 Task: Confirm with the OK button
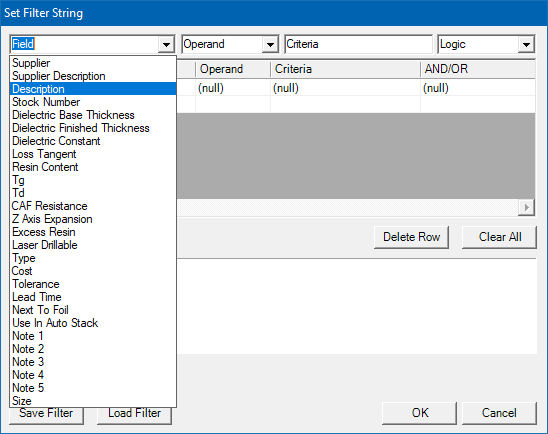(419, 413)
